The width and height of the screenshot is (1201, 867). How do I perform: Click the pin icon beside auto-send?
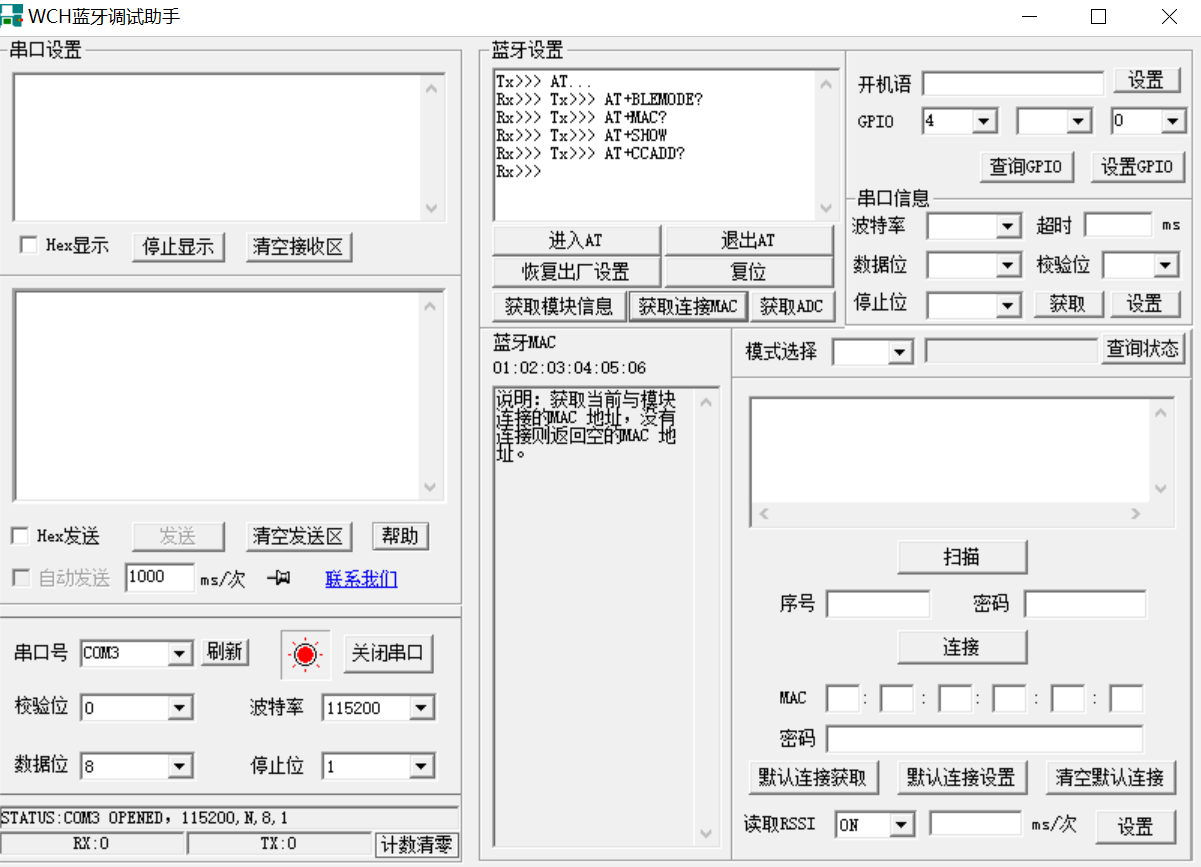[x=279, y=577]
